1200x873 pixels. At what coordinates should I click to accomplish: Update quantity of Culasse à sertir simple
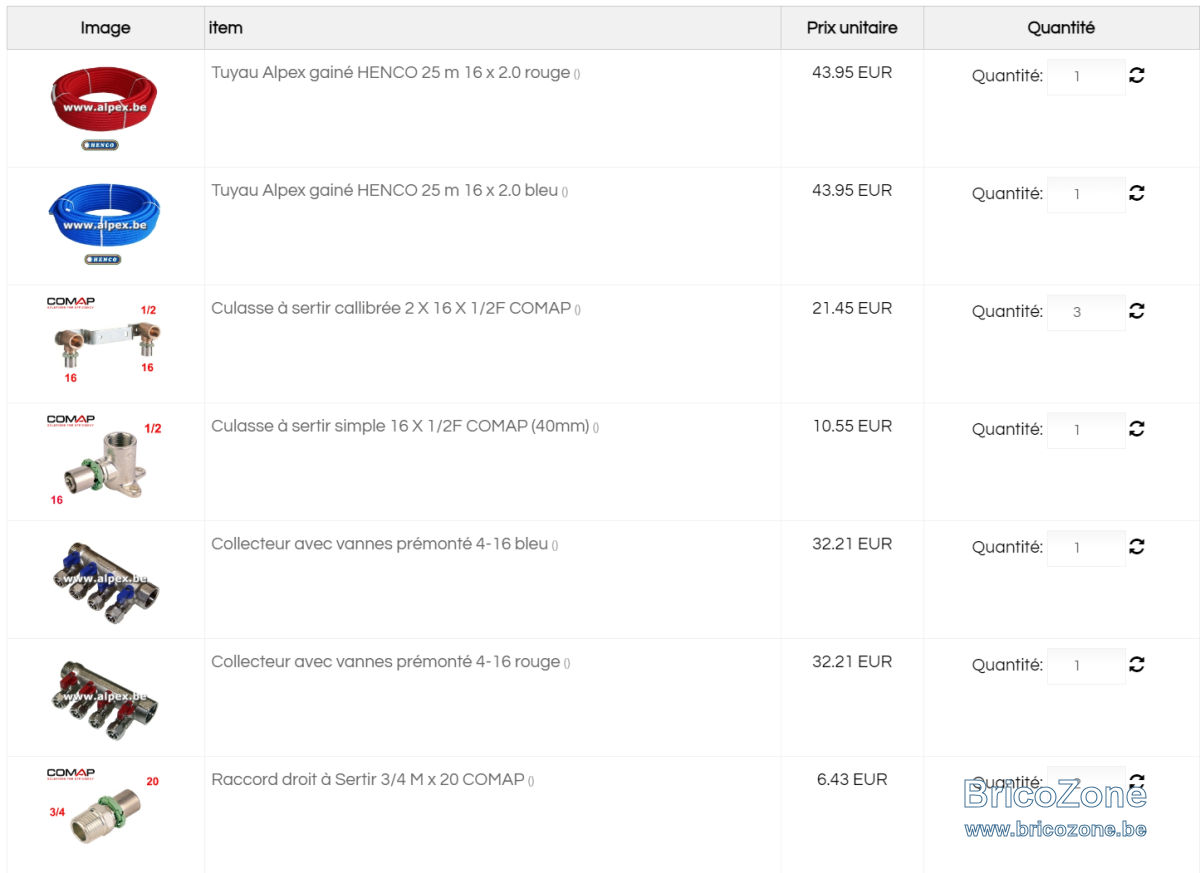1136,429
